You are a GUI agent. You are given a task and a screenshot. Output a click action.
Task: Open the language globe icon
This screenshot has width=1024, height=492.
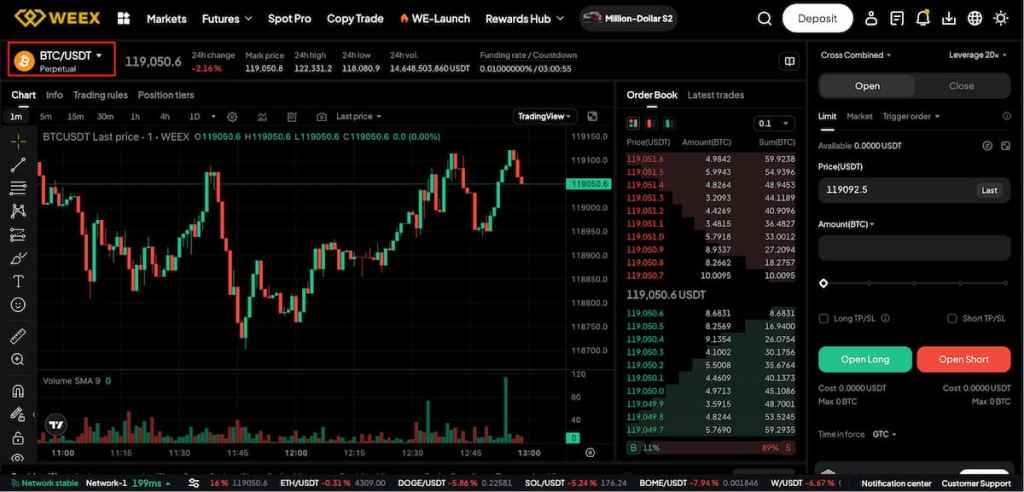click(974, 18)
